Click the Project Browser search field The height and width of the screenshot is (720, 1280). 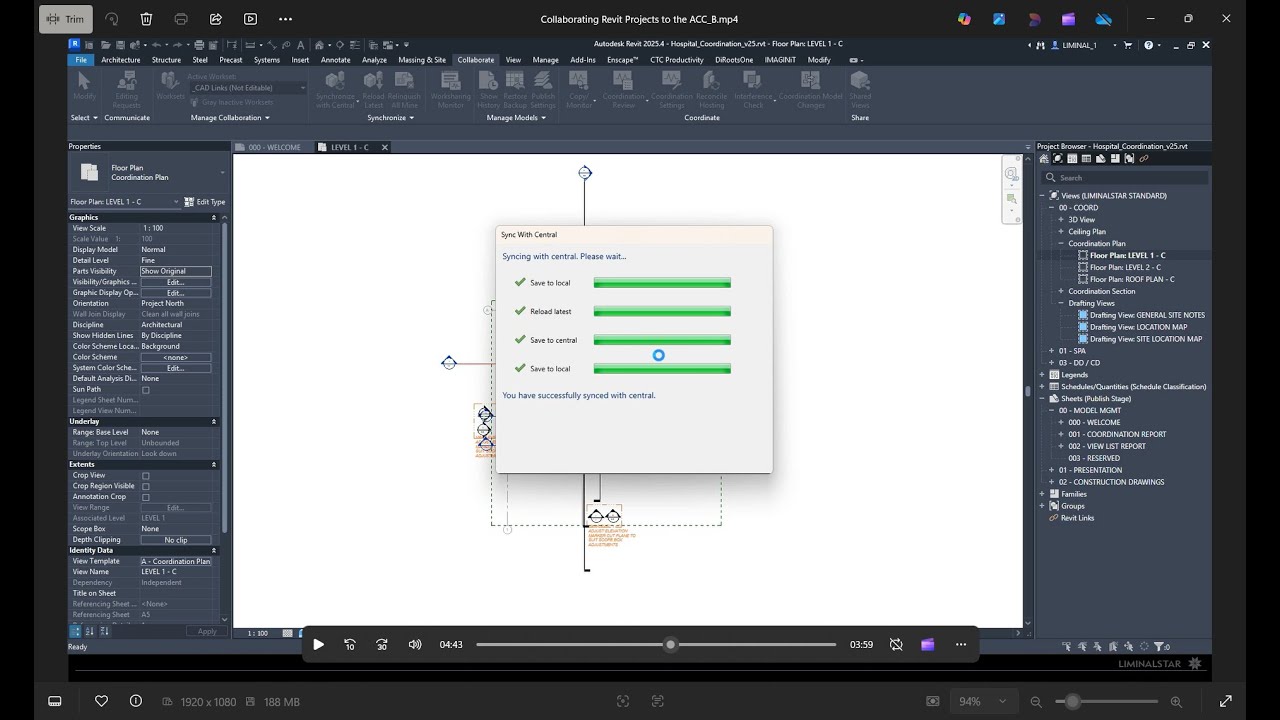tap(1124, 178)
